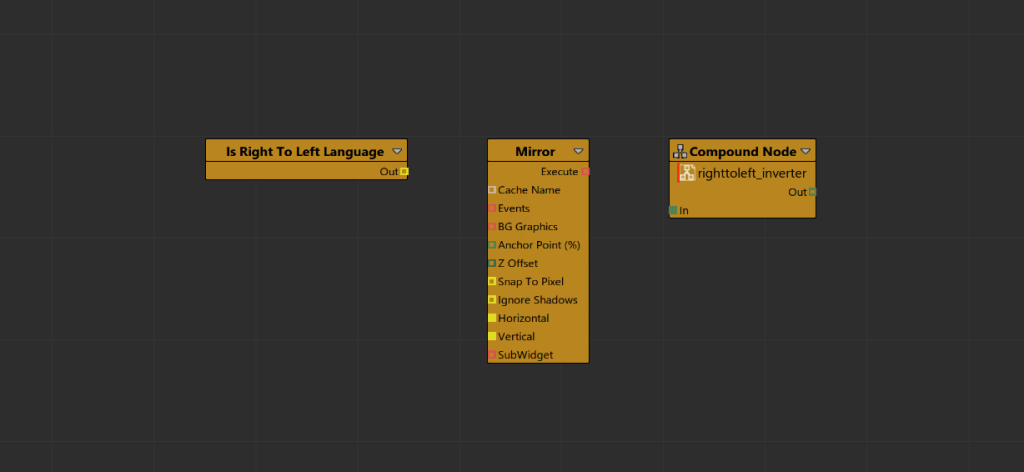The width and height of the screenshot is (1024, 472).
Task: Select the Mirror node by its title
Action: [x=535, y=151]
